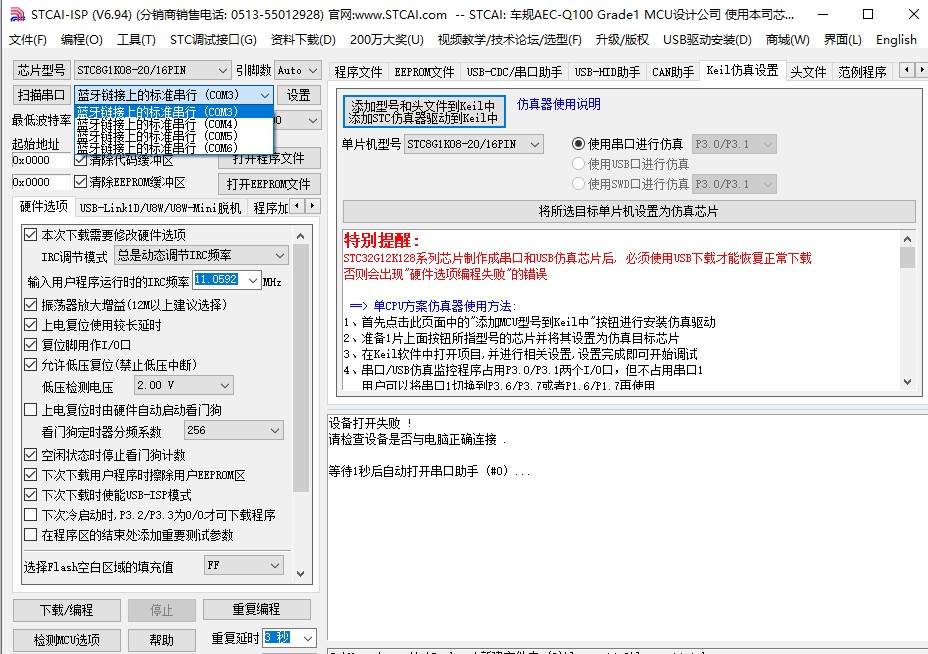928x654 pixels.
Task: Uncheck 下次下载时使能USB-ISP模式
Action: (31, 495)
